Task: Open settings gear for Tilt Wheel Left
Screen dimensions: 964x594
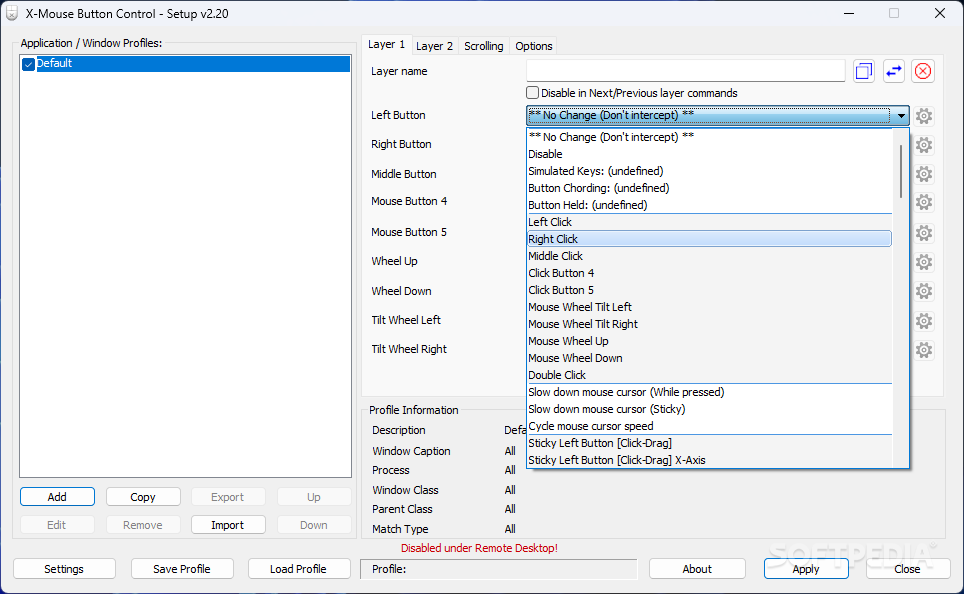Action: tap(923, 321)
